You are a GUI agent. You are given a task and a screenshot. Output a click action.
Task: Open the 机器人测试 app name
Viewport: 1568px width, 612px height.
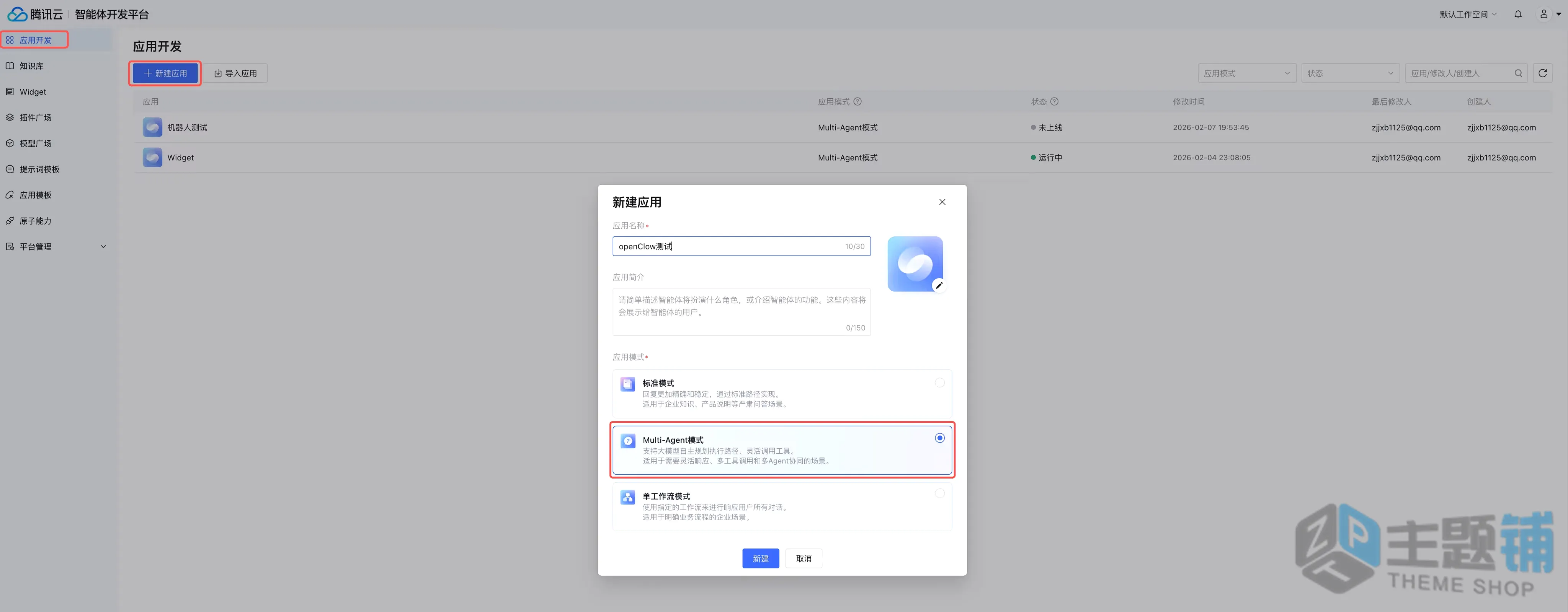tap(188, 127)
